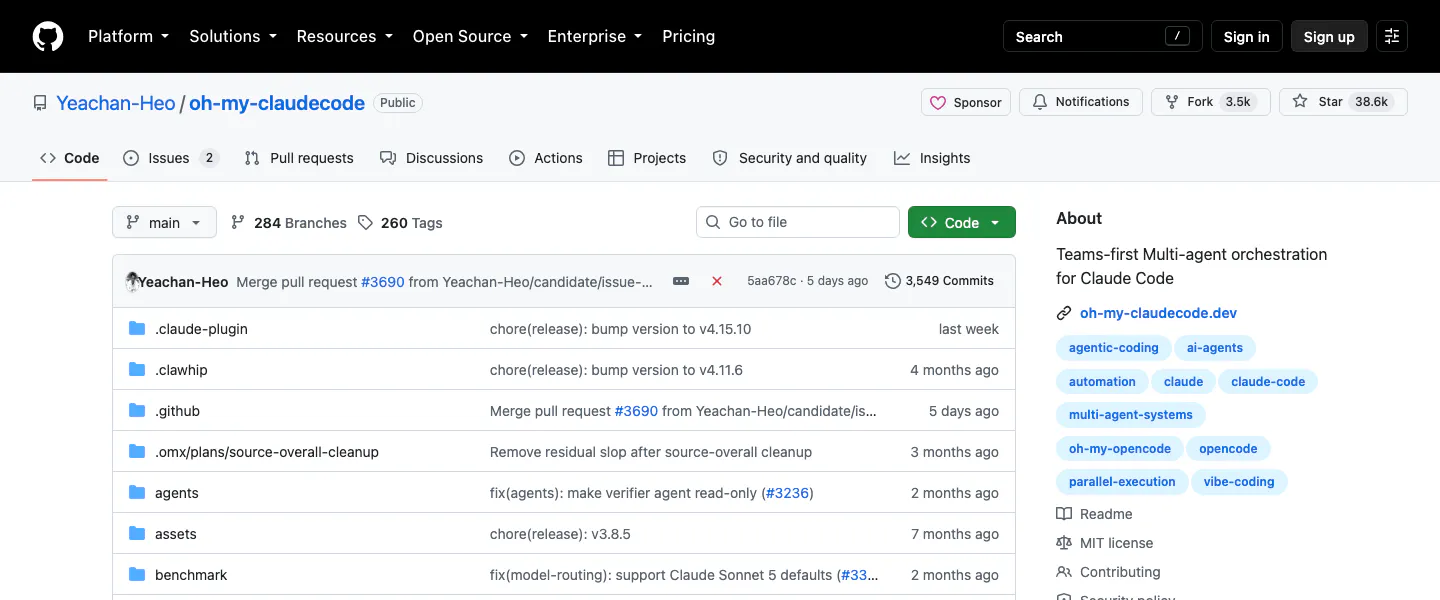The height and width of the screenshot is (600, 1440).
Task: Select the Code tab
Action: [70, 158]
